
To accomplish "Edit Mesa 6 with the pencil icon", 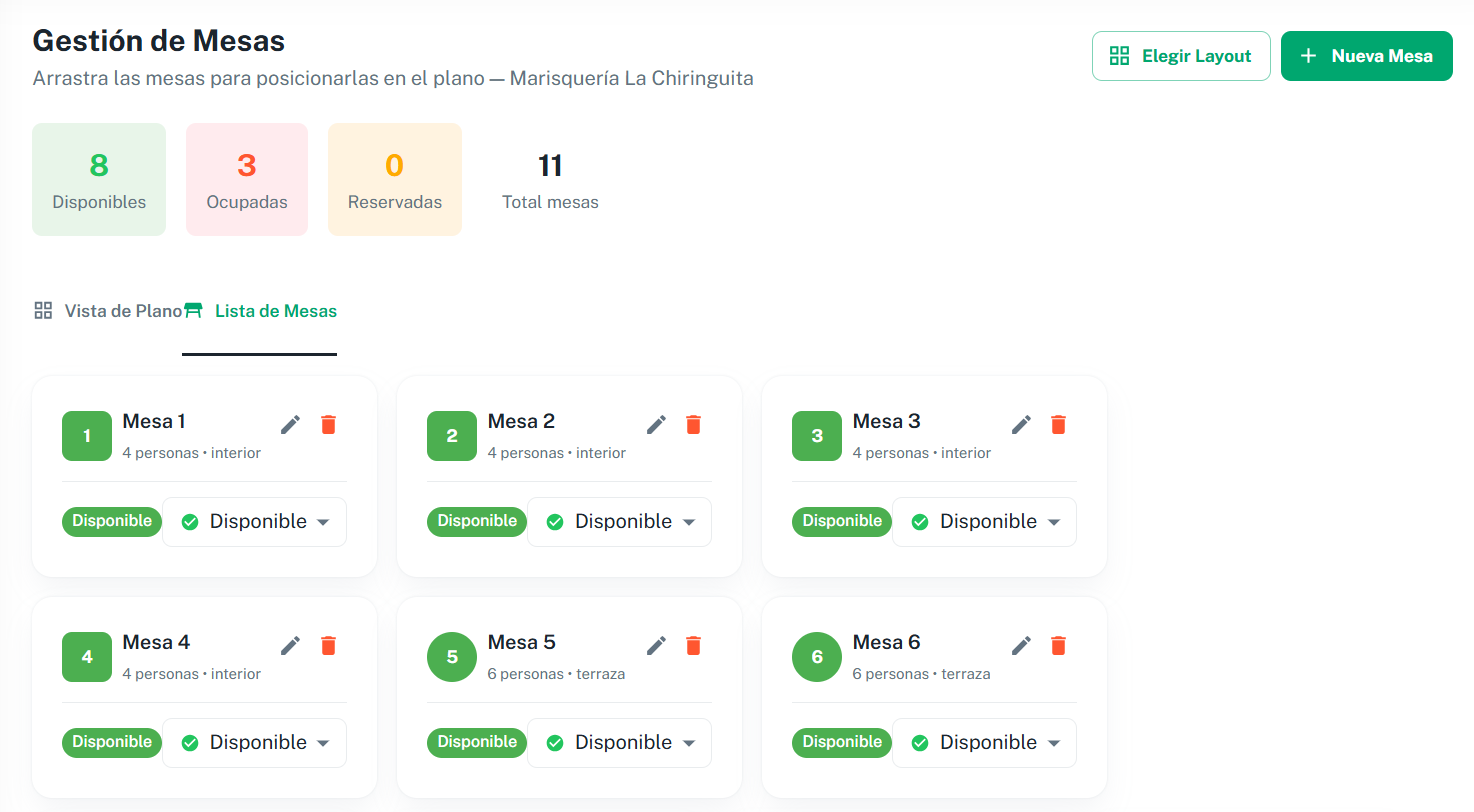I will click(x=1021, y=646).
